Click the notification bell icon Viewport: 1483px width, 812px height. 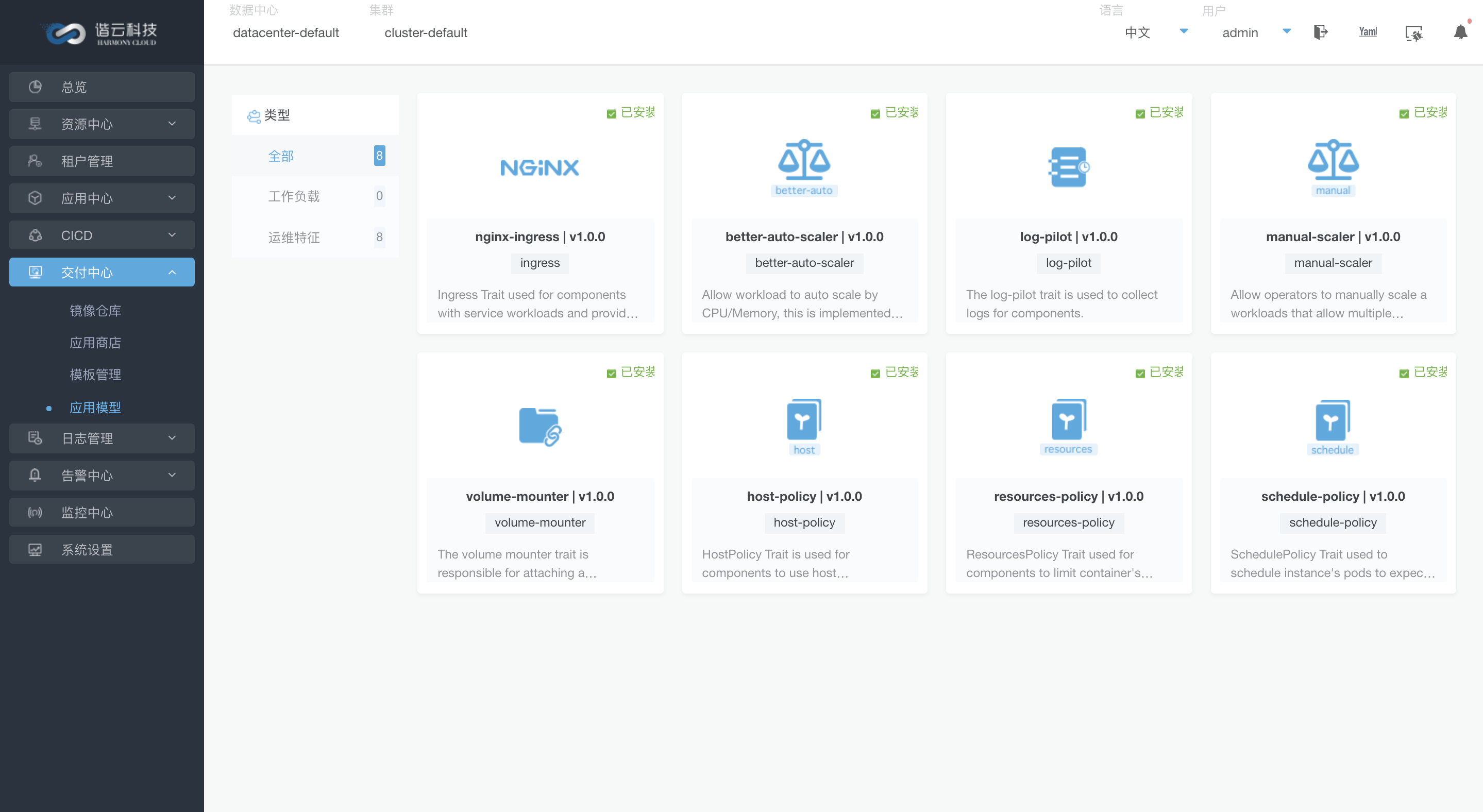click(x=1460, y=32)
